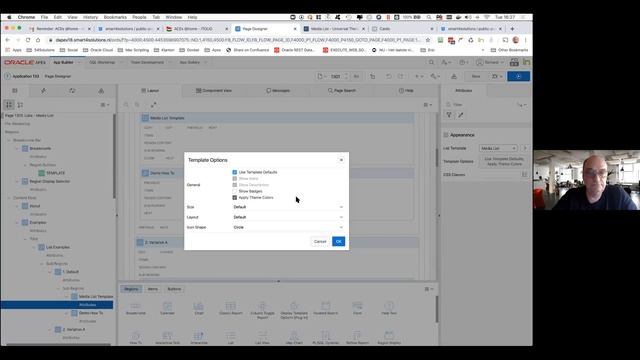
Task: Click the gallery pane vertical scrollbar
Action: pos(436,309)
